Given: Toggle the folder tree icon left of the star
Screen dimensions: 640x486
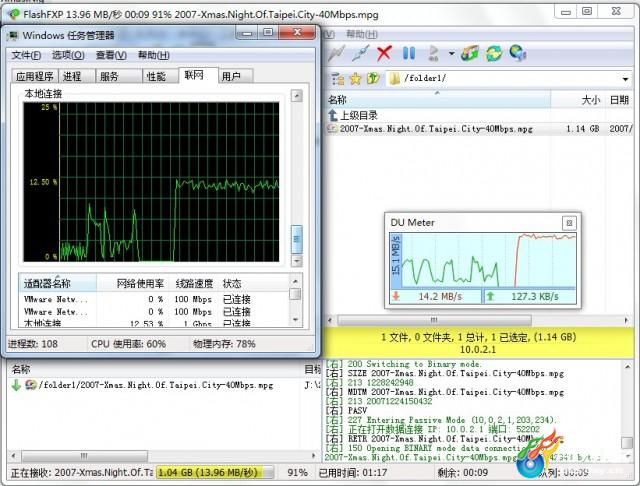Looking at the screenshot, I should click(x=338, y=79).
